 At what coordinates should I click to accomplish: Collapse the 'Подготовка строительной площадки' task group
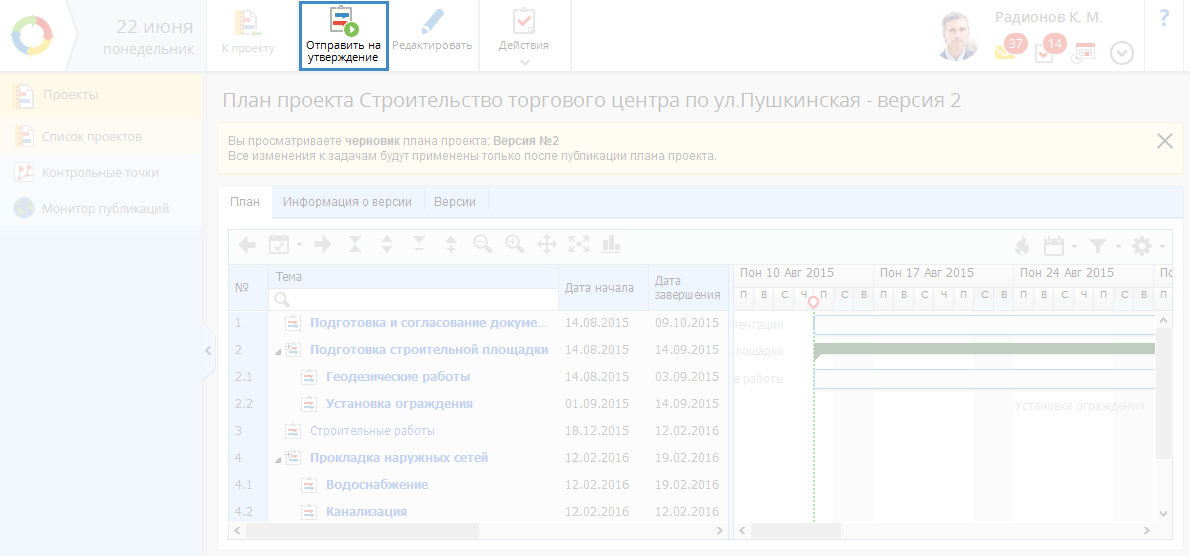tap(278, 351)
